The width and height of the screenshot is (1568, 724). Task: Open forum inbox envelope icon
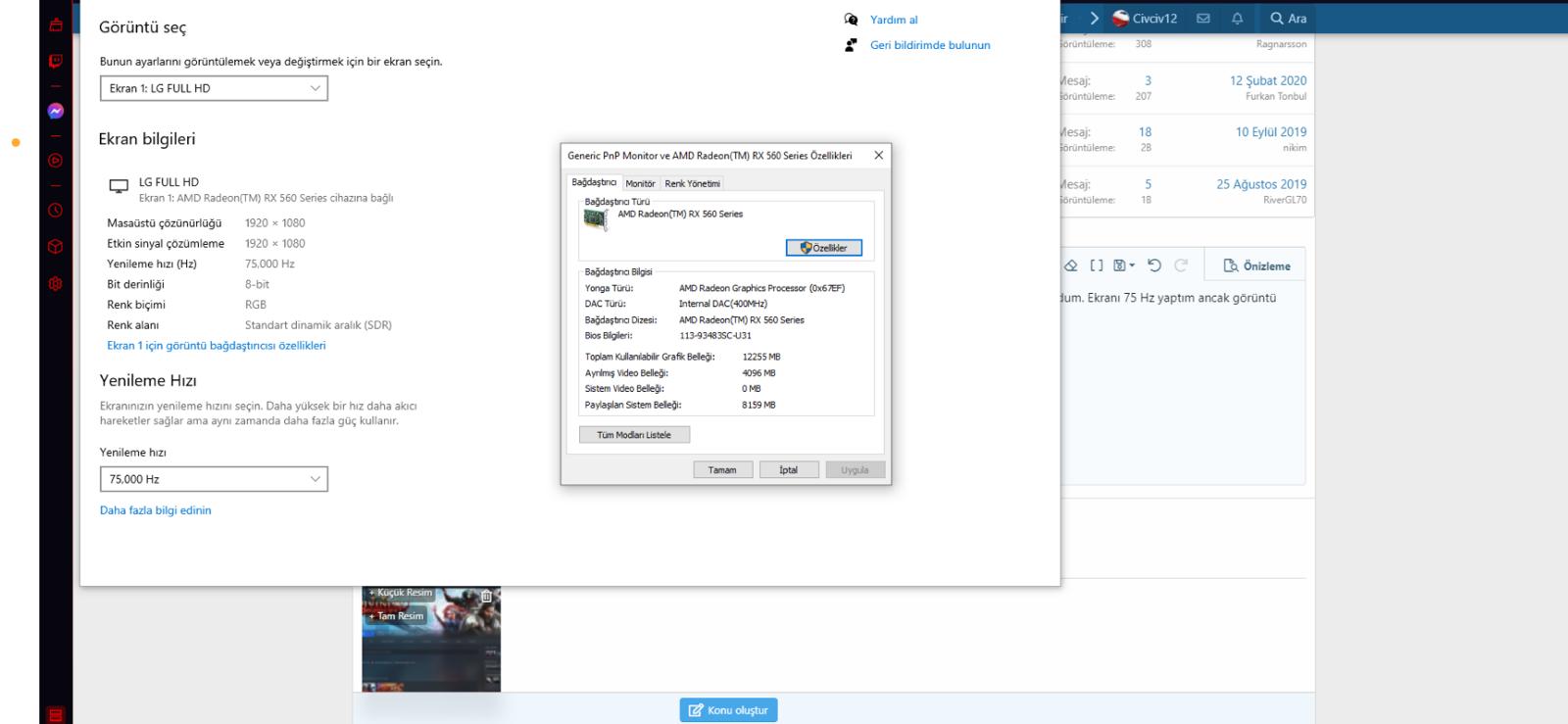click(x=1203, y=19)
